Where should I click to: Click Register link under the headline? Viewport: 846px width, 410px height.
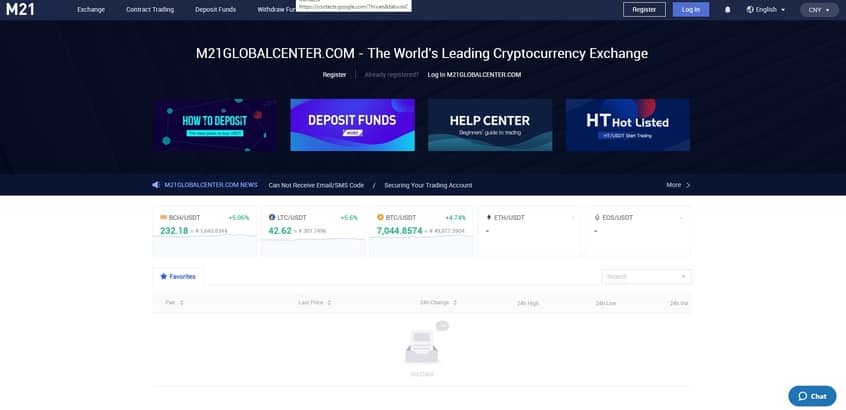[334, 75]
